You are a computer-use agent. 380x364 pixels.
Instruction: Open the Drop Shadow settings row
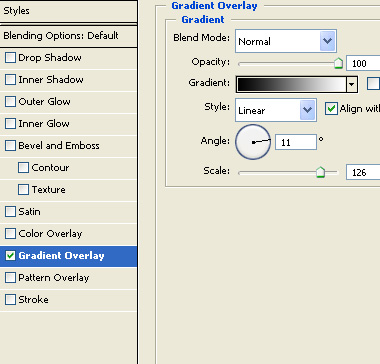[x=68, y=58]
